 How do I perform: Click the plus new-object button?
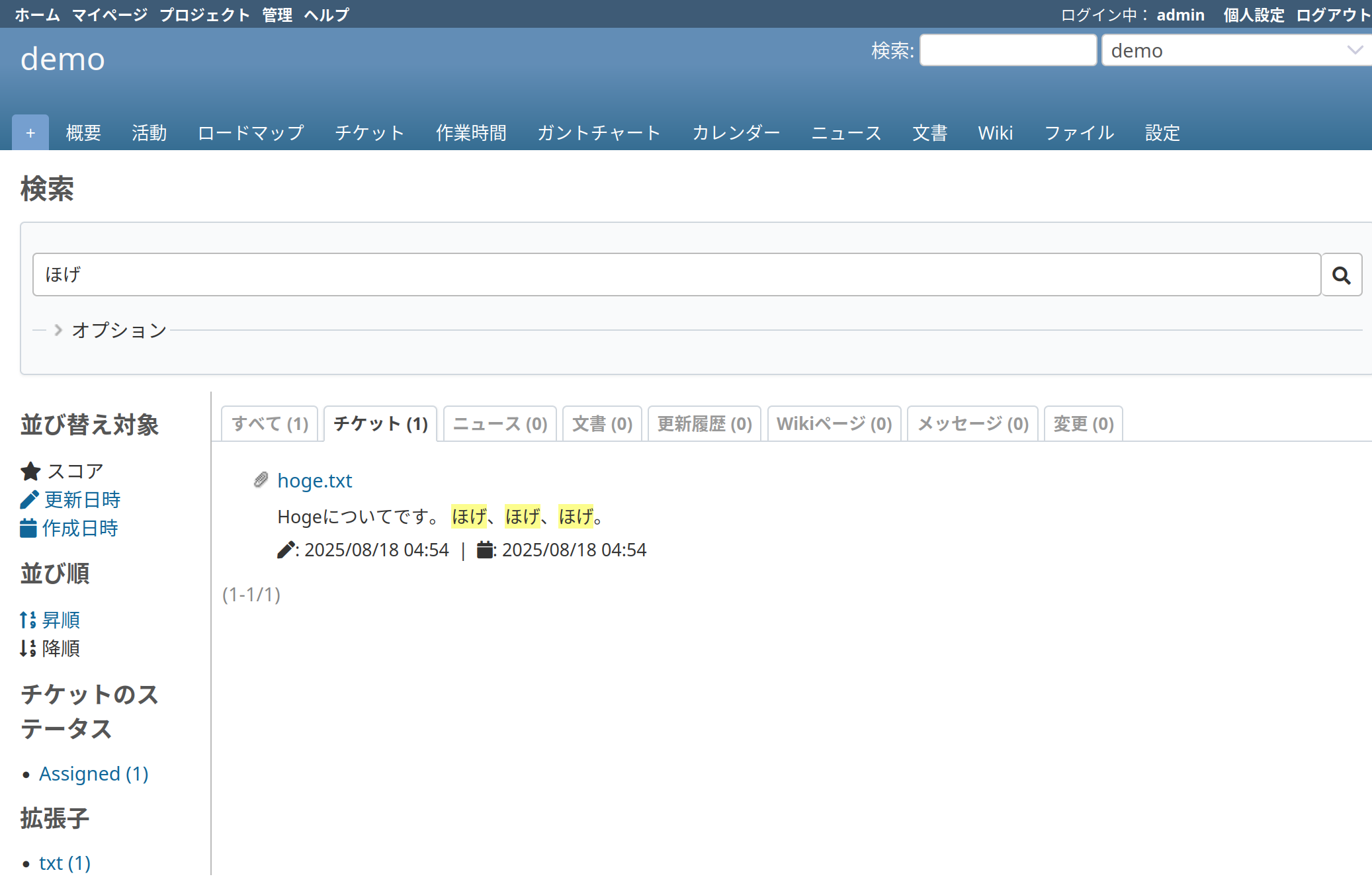[30, 133]
